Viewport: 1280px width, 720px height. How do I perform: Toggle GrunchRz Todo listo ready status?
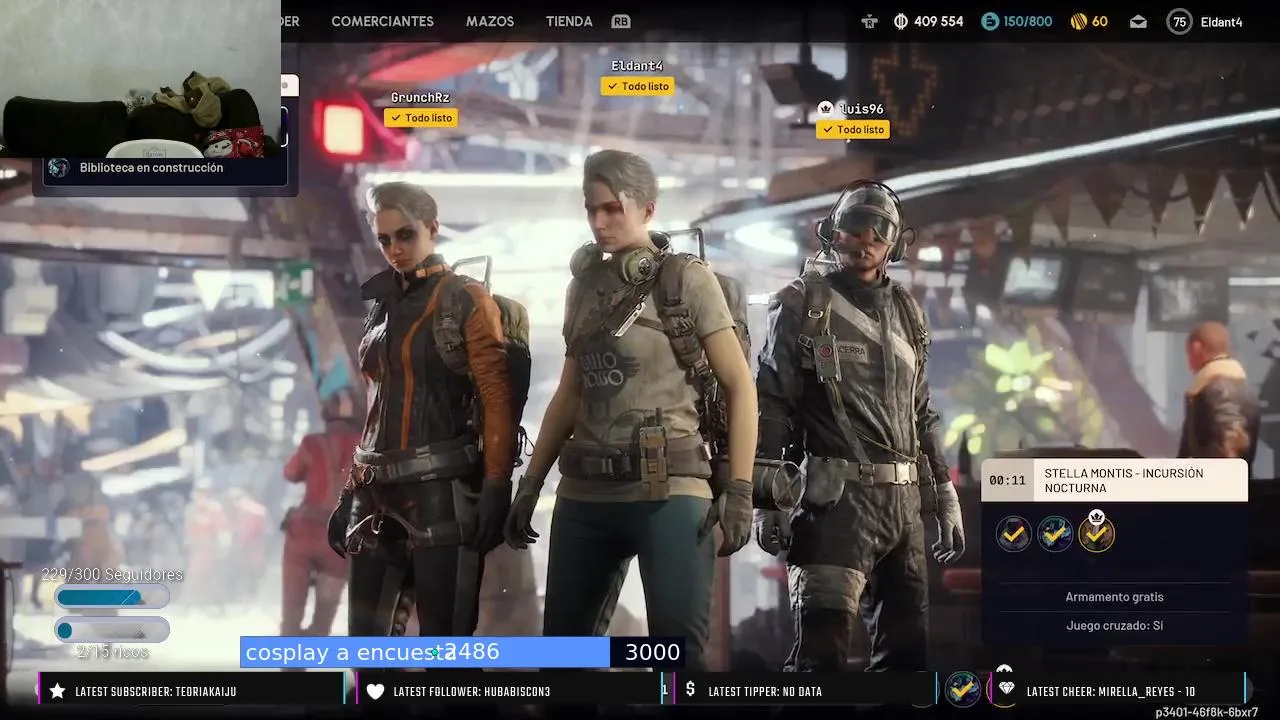click(420, 118)
